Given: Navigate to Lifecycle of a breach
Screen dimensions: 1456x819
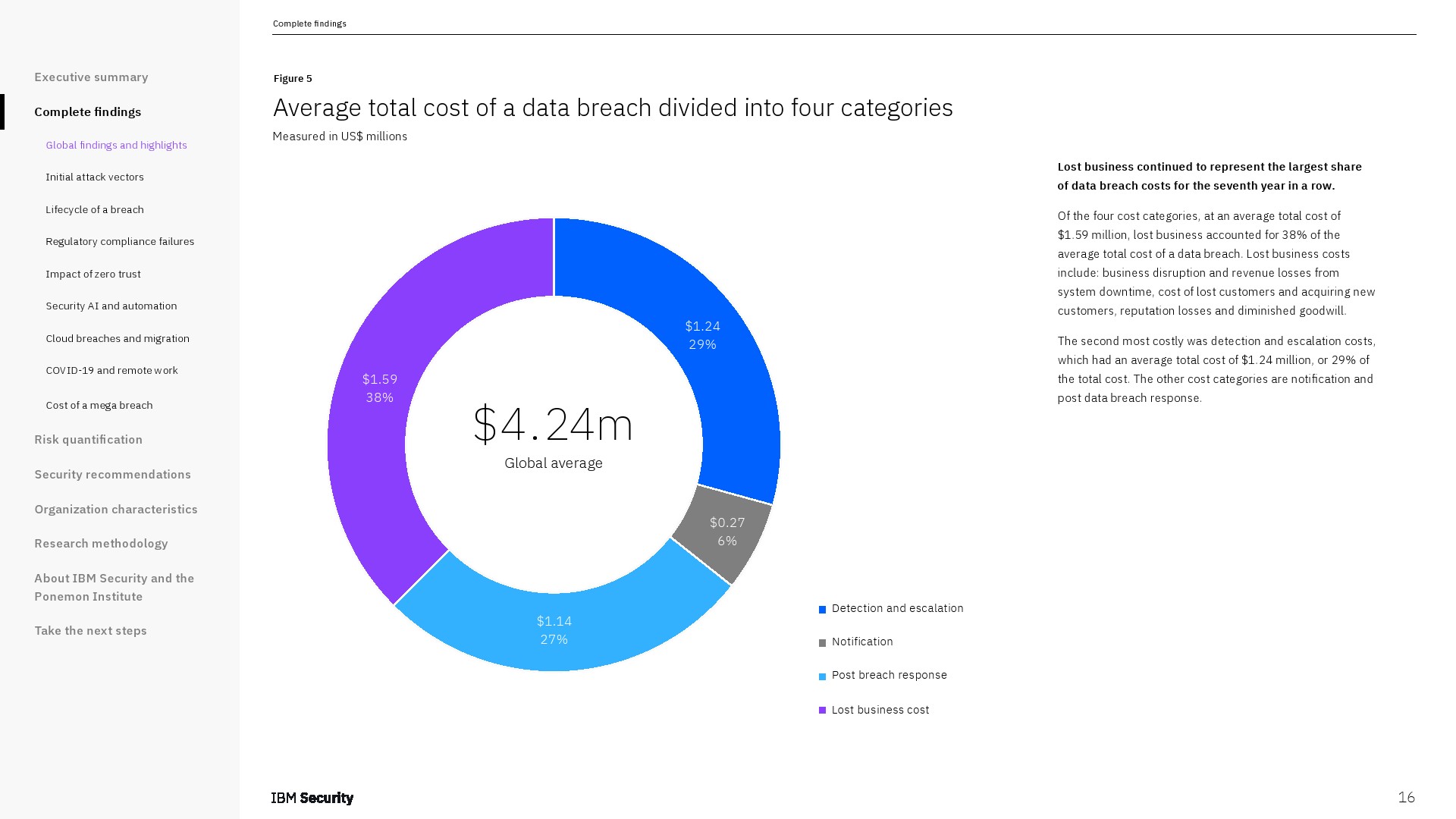Looking at the screenshot, I should (94, 210).
